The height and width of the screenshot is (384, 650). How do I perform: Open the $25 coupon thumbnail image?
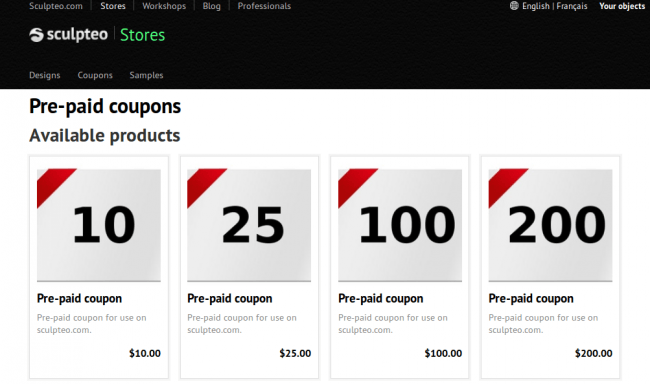pyautogui.click(x=249, y=225)
